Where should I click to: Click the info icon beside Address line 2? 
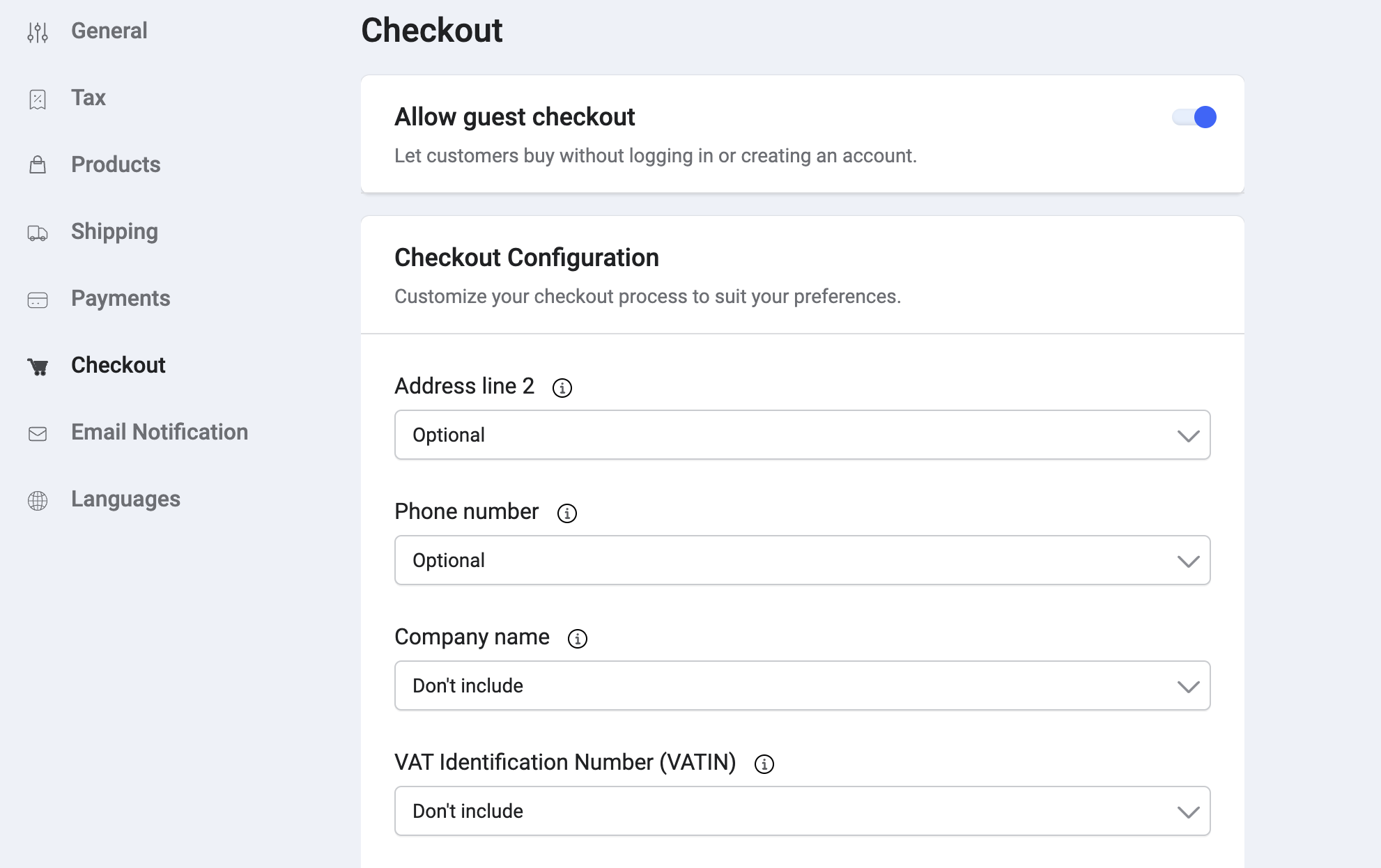pyautogui.click(x=562, y=387)
